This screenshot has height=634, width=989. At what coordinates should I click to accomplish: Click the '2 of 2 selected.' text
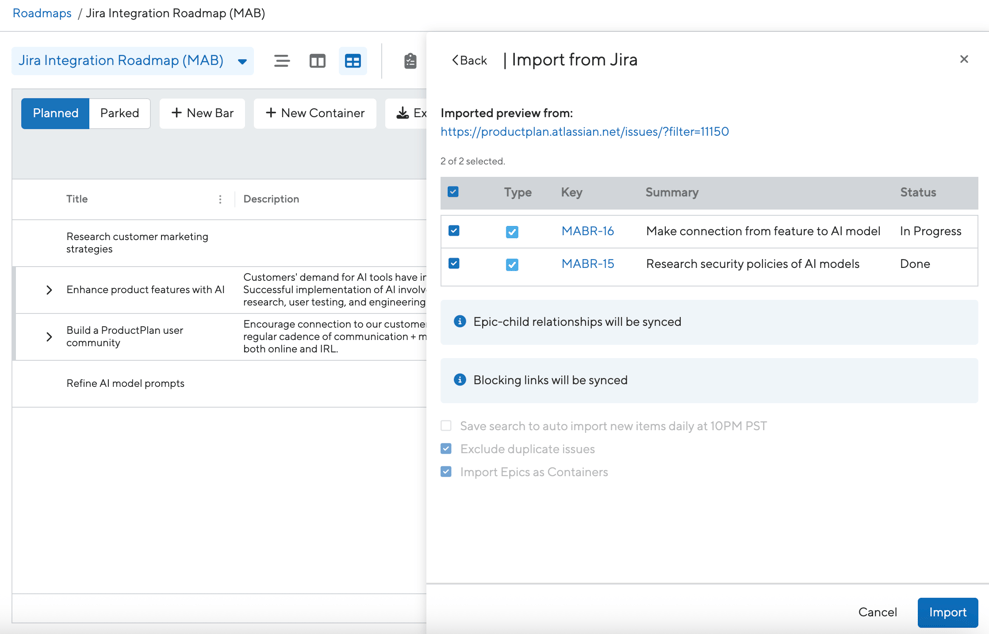(472, 161)
